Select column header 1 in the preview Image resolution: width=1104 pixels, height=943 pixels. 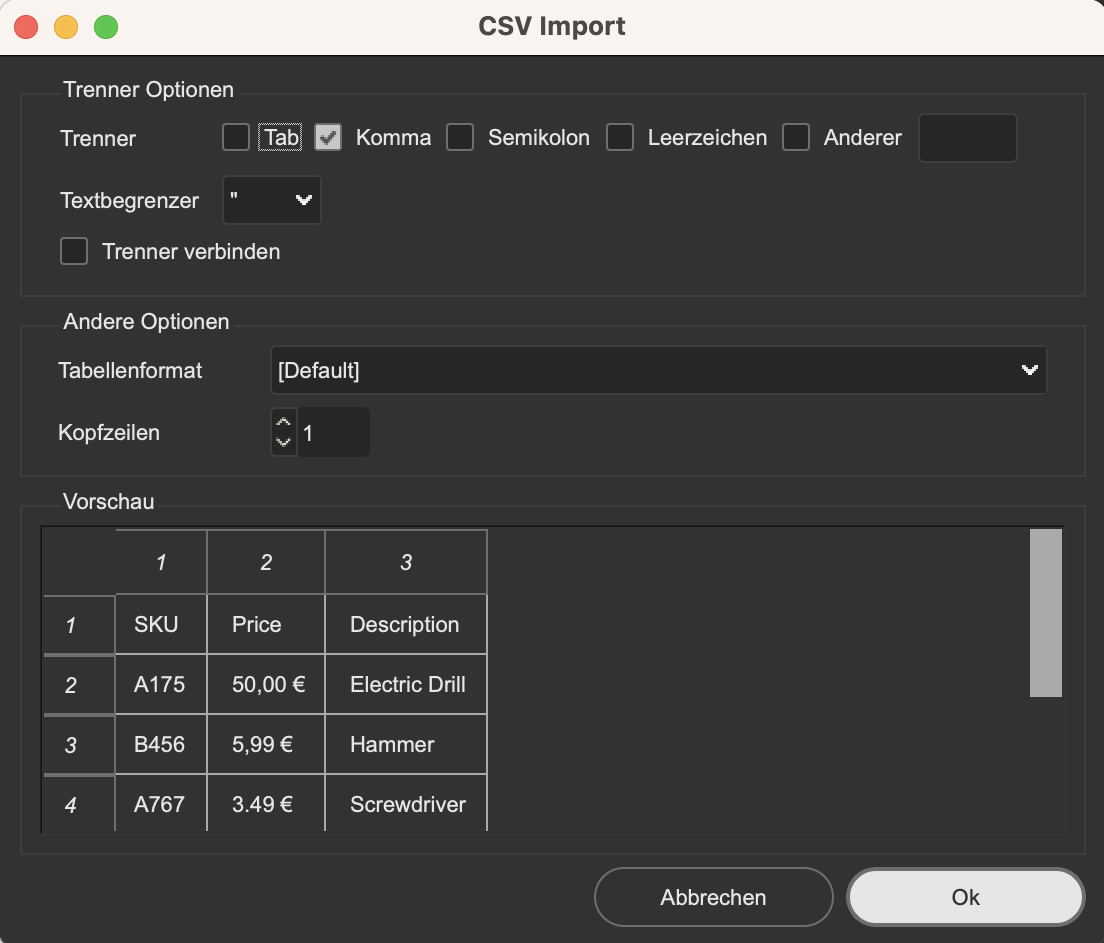point(161,562)
